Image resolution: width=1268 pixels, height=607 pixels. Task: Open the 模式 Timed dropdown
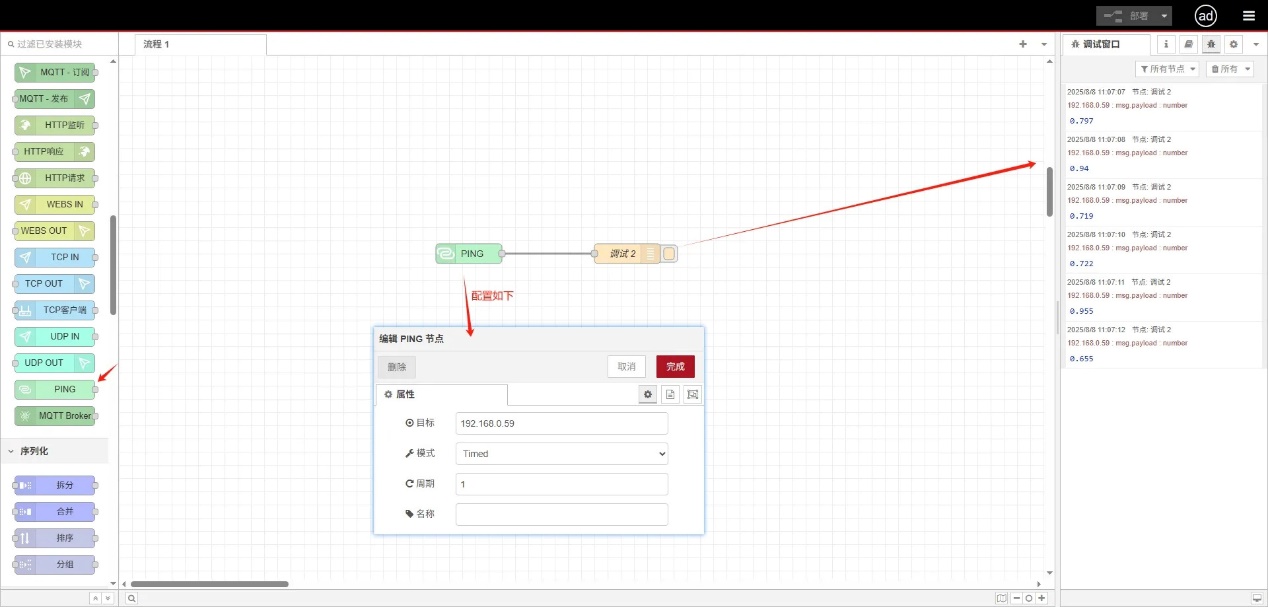561,454
